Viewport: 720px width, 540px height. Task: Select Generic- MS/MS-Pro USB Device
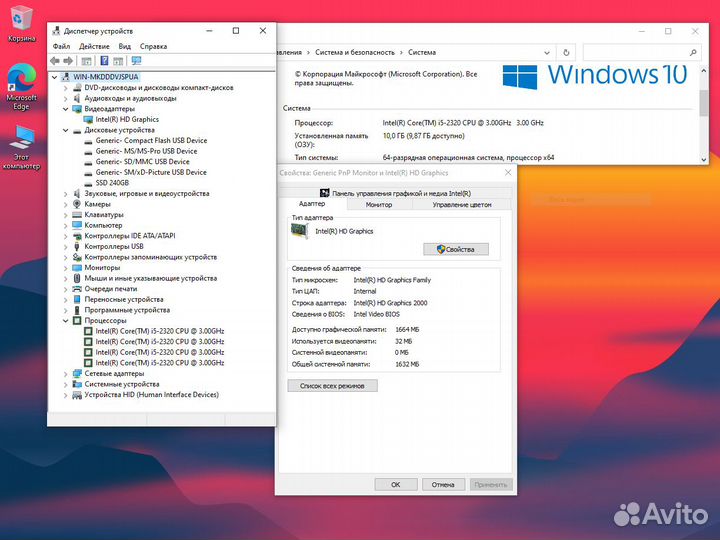coord(146,151)
